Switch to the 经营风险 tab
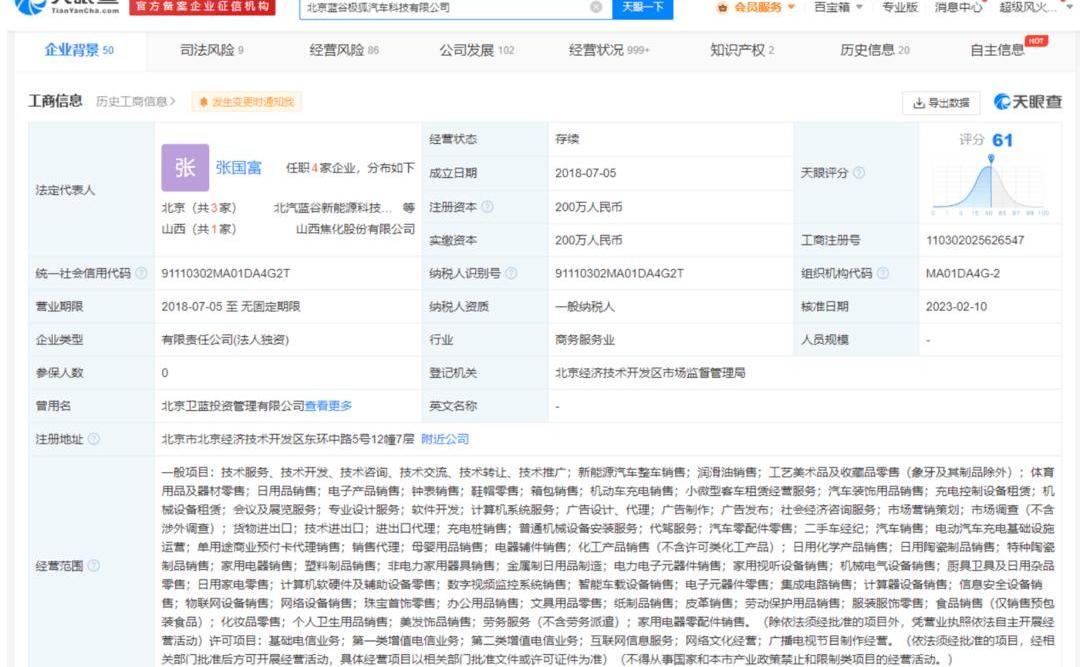The height and width of the screenshot is (667, 1080). point(344,50)
